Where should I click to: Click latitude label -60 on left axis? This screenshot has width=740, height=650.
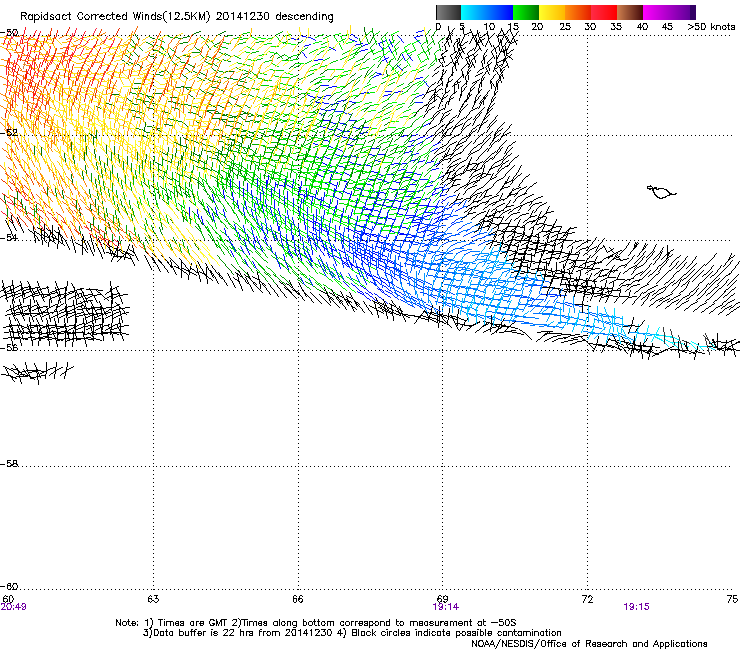(x=9, y=586)
